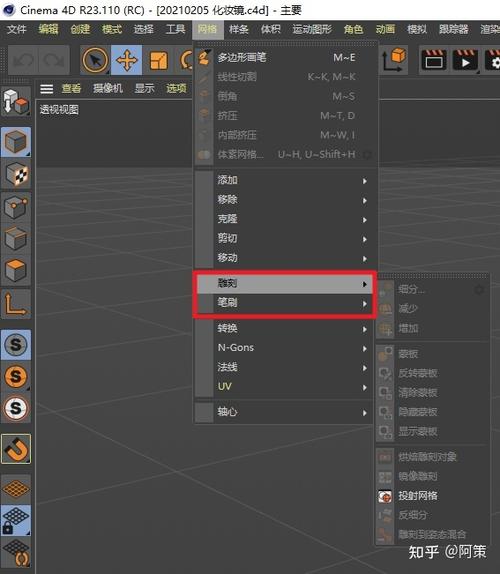Choose 投射网格 in sculpt submenu
The width and height of the screenshot is (500, 574).
433,496
